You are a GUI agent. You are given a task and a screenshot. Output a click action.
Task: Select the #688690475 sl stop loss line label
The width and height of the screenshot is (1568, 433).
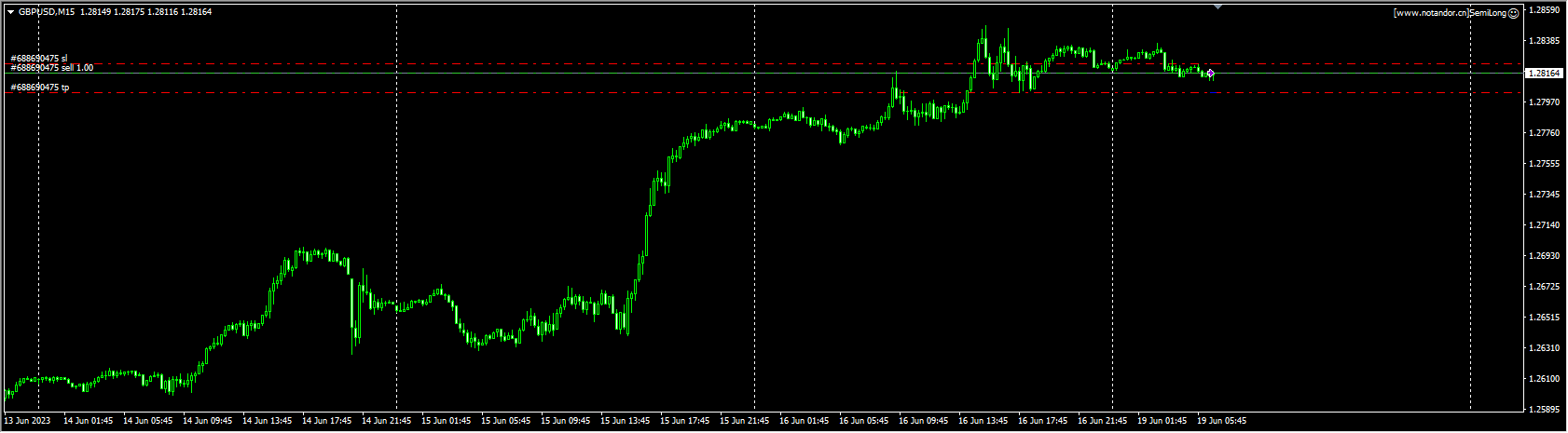(39, 58)
